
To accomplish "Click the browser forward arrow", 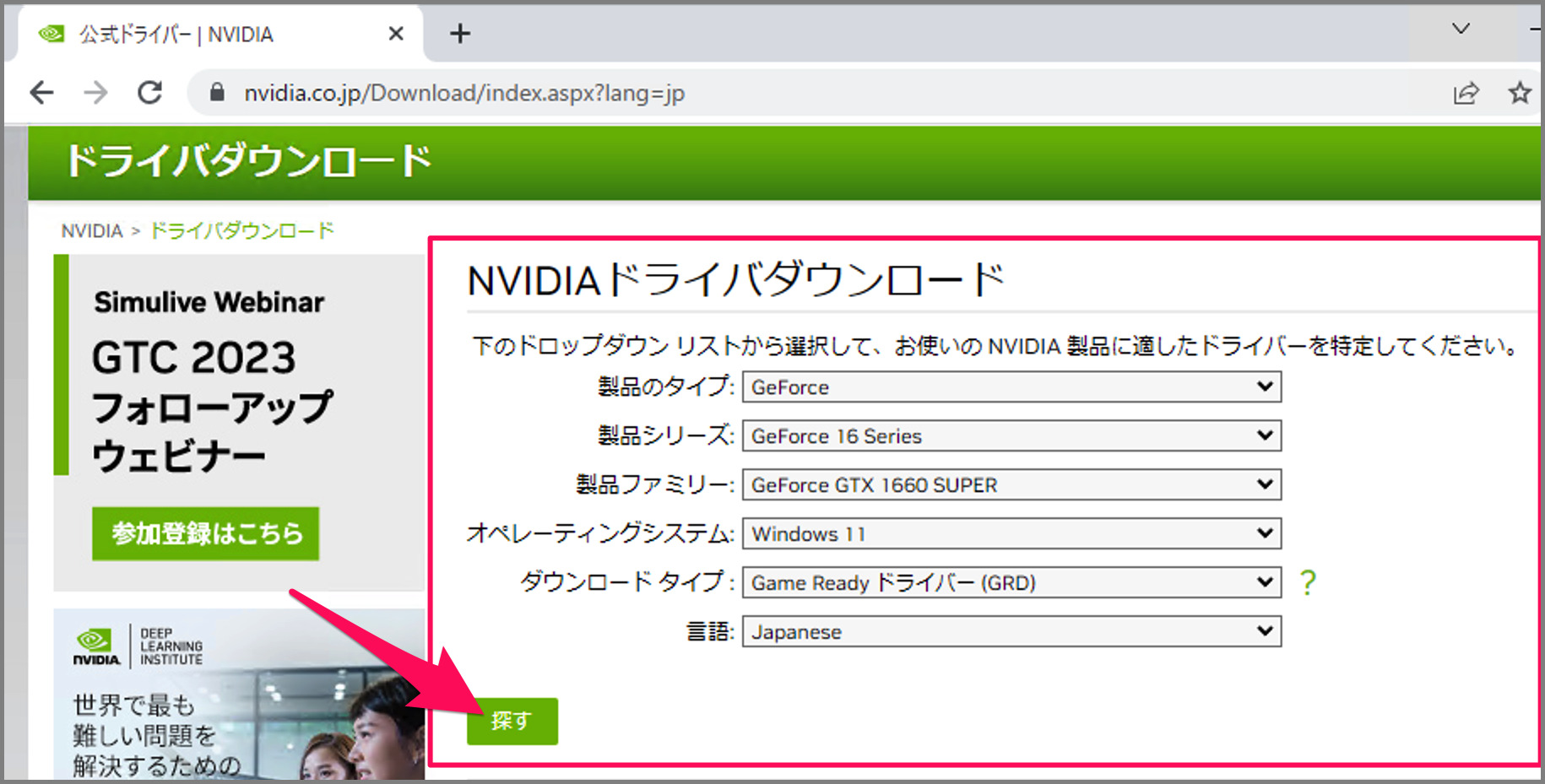I will pos(95,93).
